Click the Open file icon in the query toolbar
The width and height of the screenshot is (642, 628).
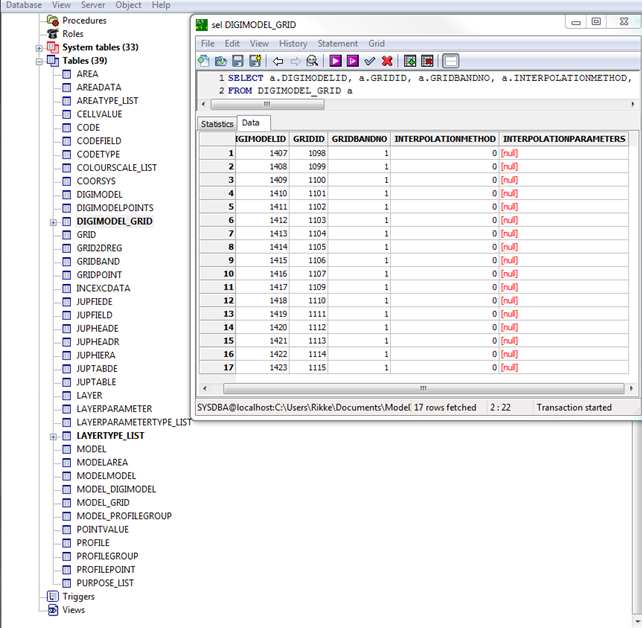tap(221, 61)
